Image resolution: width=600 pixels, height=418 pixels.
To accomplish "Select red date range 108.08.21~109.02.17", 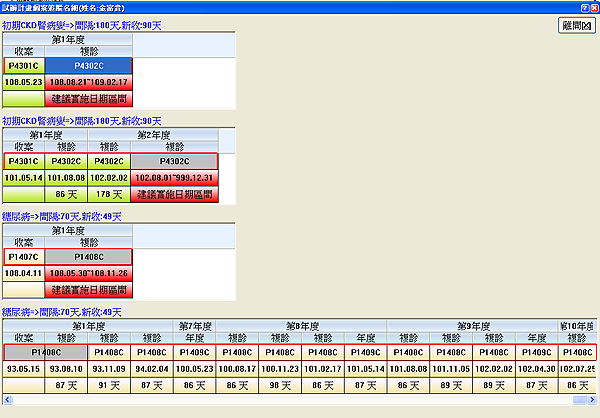I will coord(89,83).
